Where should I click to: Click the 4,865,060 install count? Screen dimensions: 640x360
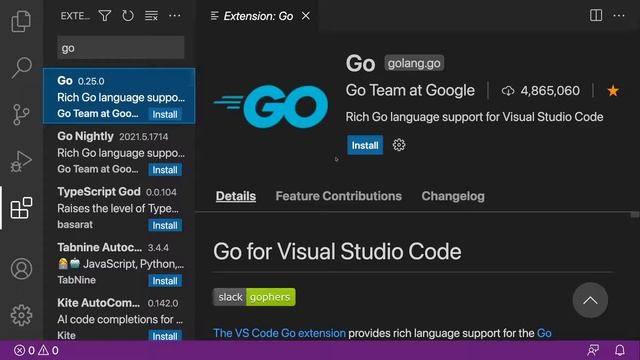540,91
